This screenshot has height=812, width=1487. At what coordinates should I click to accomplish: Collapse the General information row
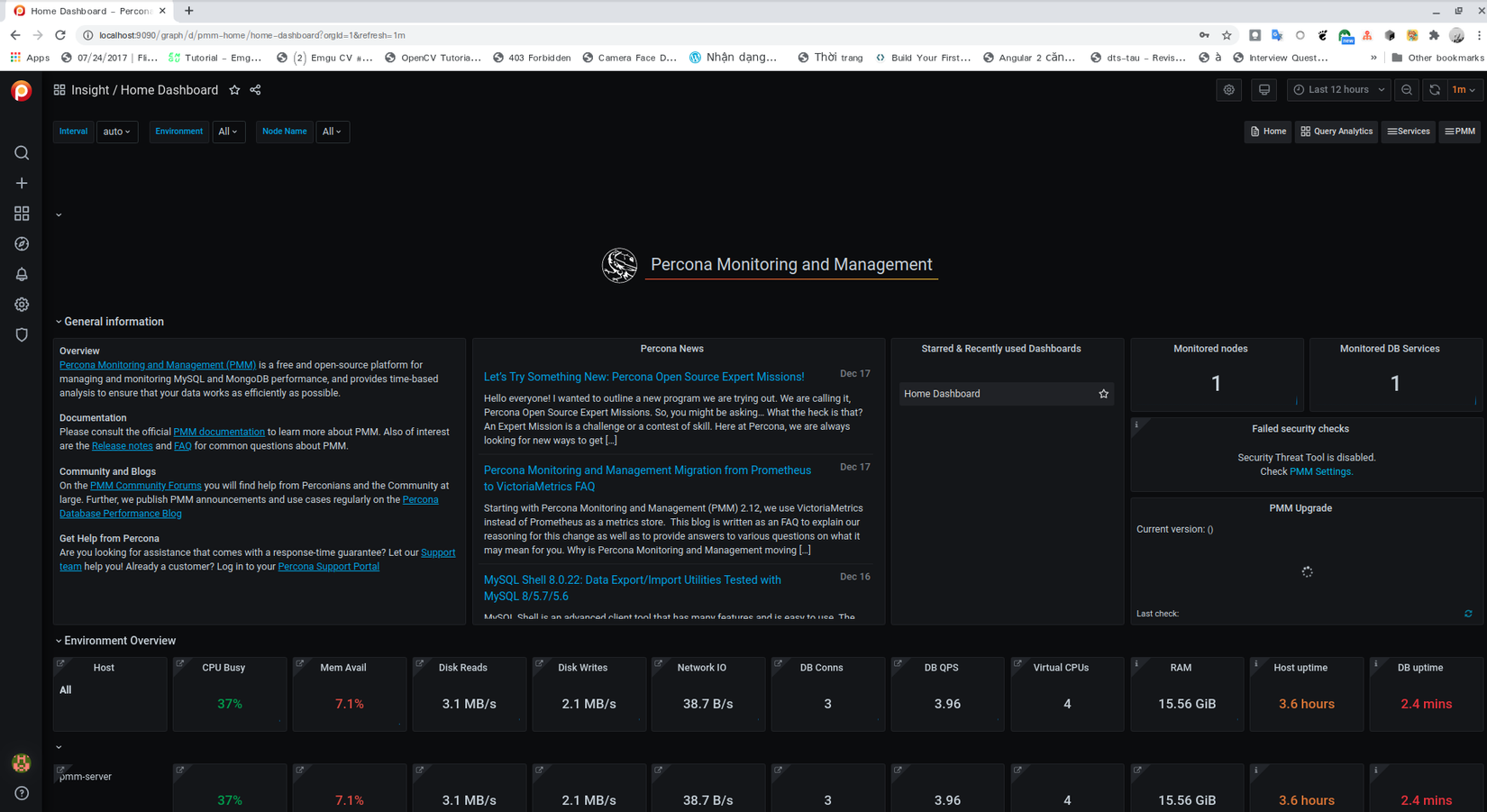[110, 322]
